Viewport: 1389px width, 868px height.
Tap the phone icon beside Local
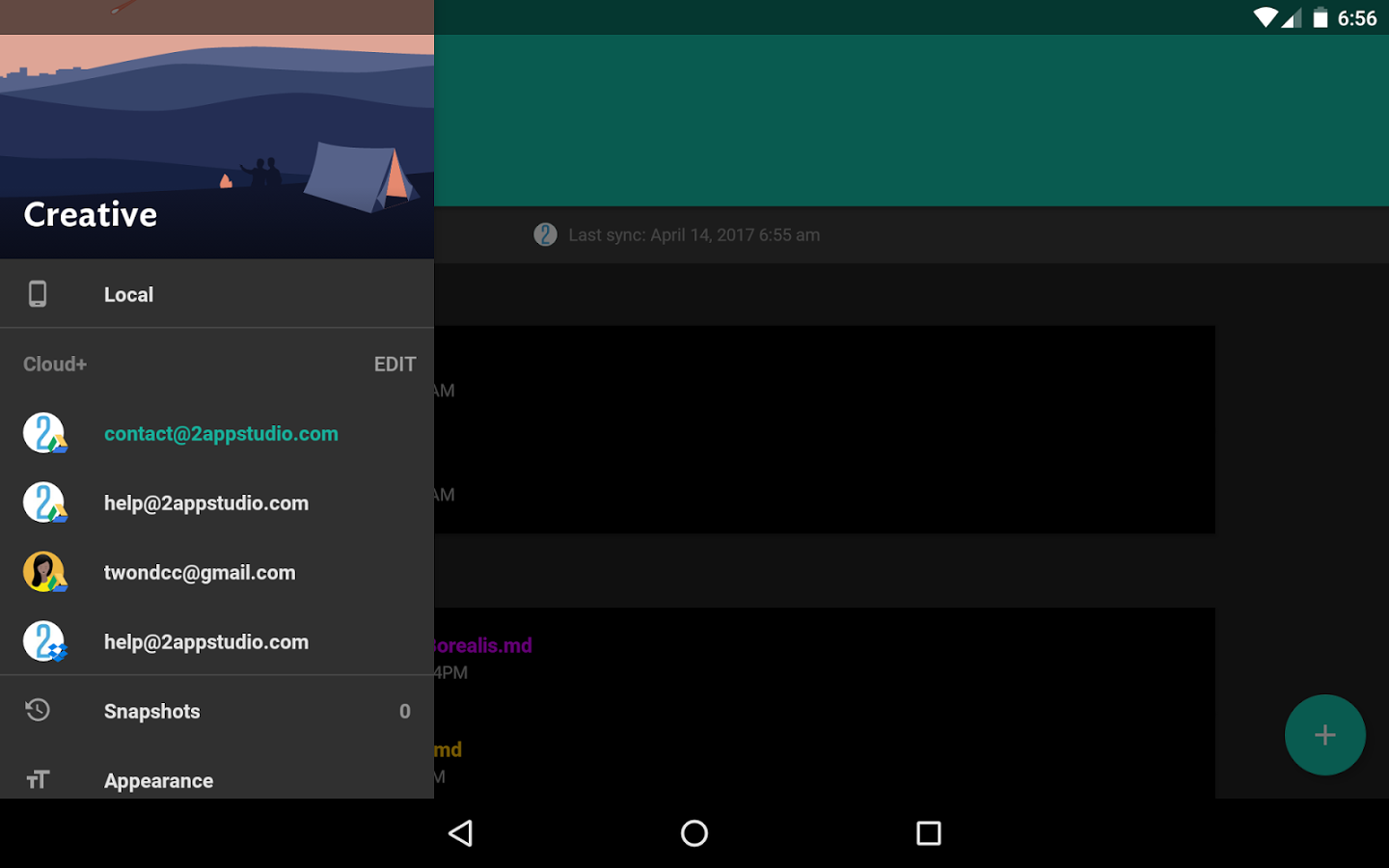click(x=38, y=294)
